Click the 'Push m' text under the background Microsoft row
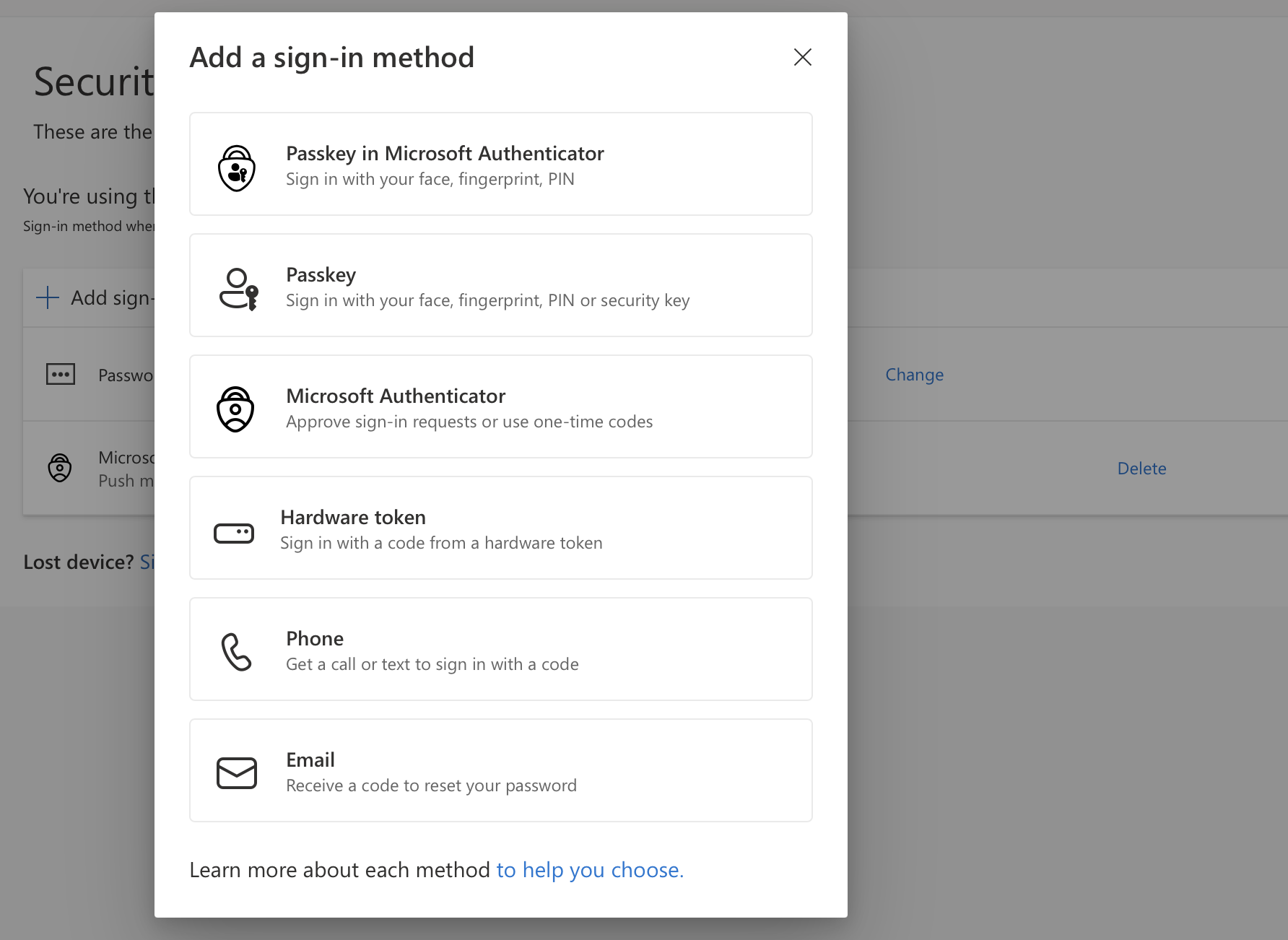 tap(126, 481)
